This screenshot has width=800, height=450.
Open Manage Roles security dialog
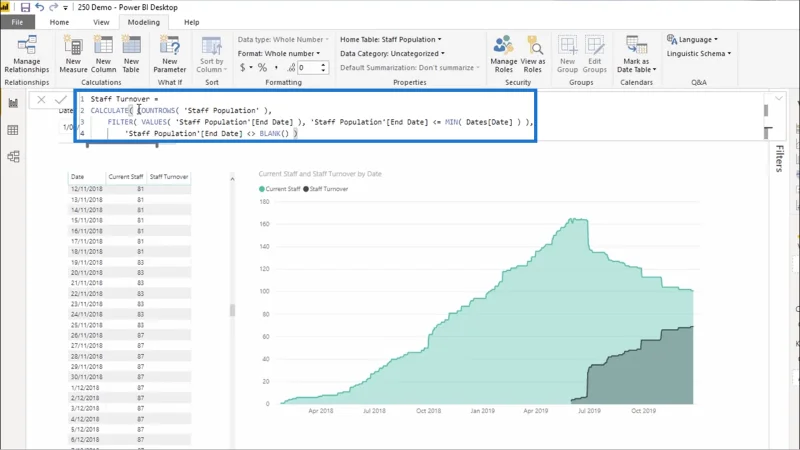tap(504, 54)
